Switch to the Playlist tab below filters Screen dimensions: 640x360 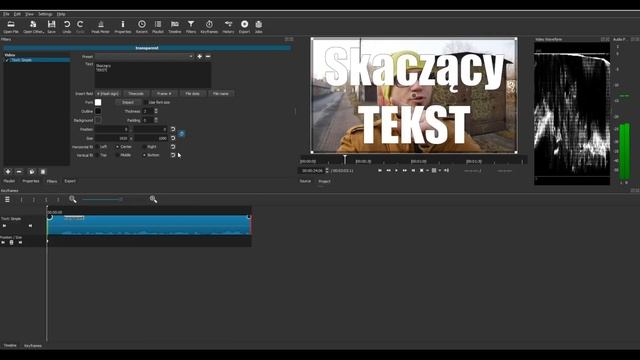pyautogui.click(x=9, y=181)
